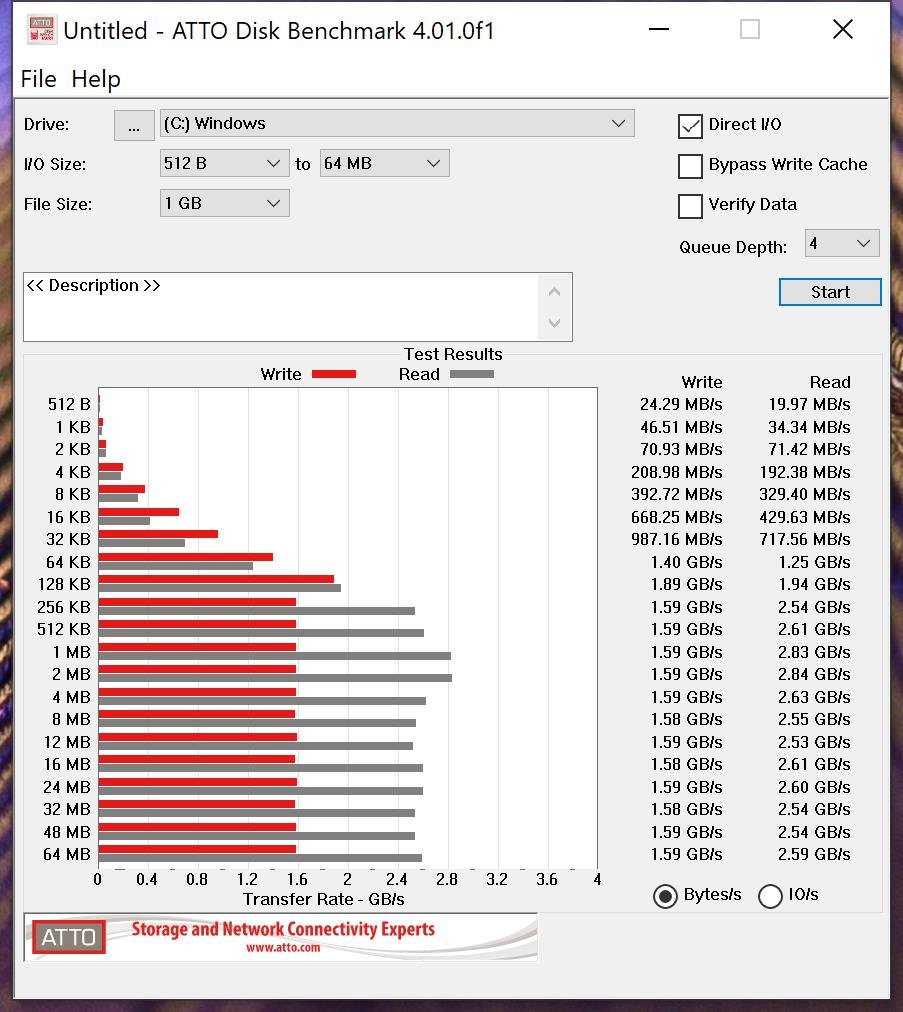
Task: Click the 16 KB write value 668.25 MB/s
Action: pos(676,518)
